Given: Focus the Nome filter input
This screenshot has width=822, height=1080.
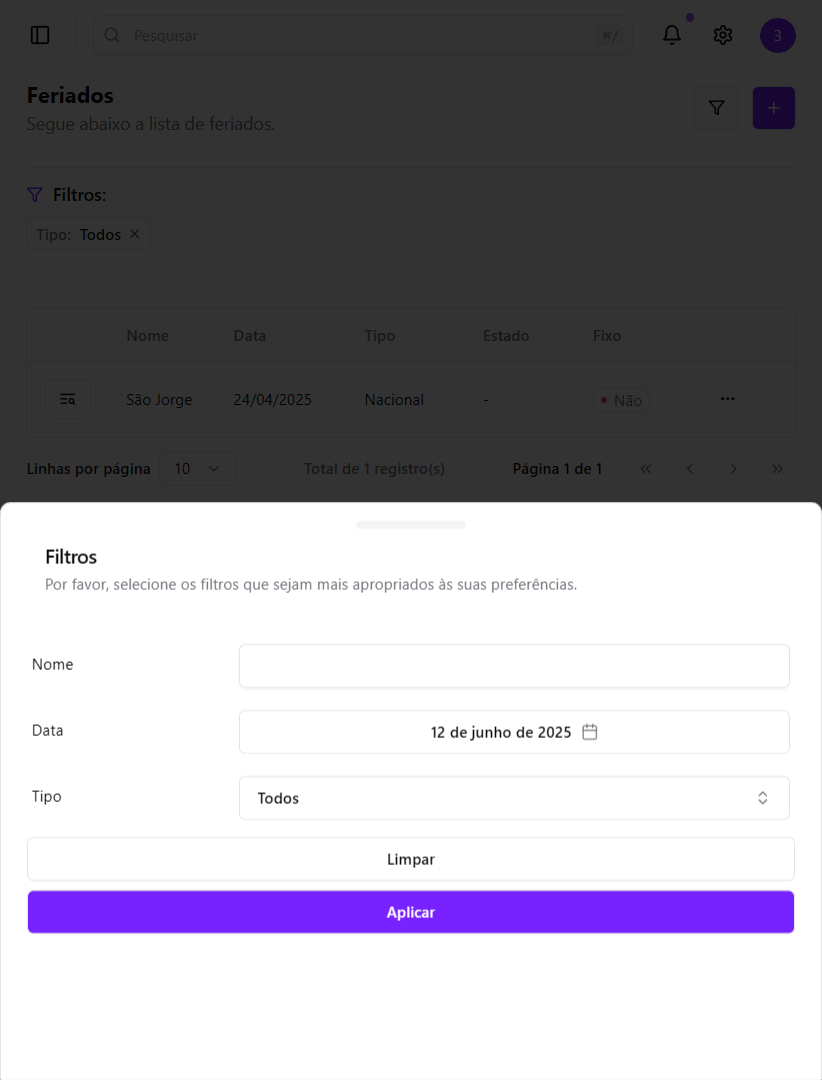Looking at the screenshot, I should click(514, 666).
